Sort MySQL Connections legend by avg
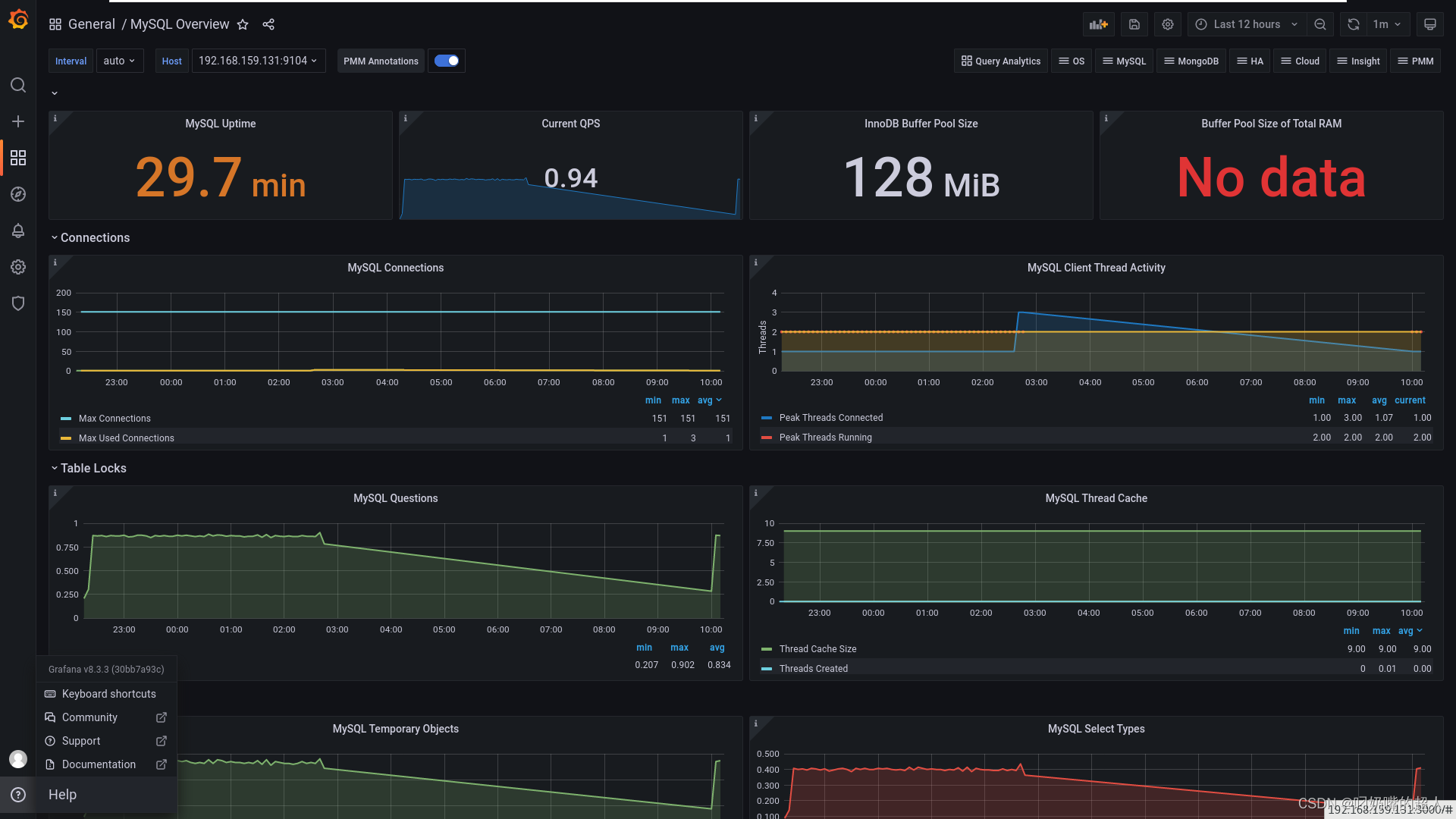The height and width of the screenshot is (819, 1456). (x=709, y=400)
